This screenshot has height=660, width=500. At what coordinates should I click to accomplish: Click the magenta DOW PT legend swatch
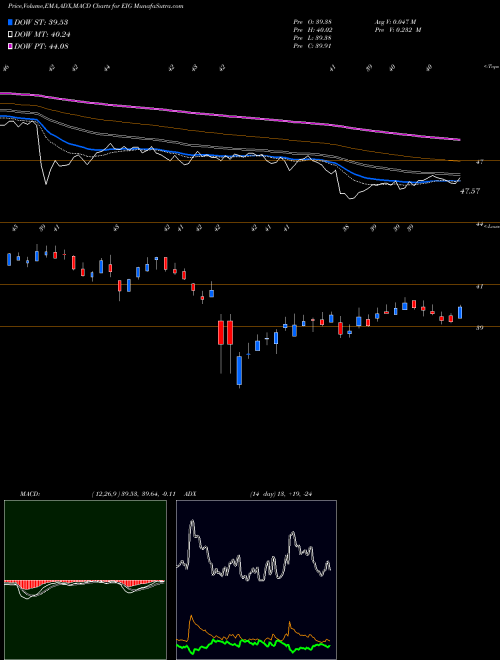[11, 46]
